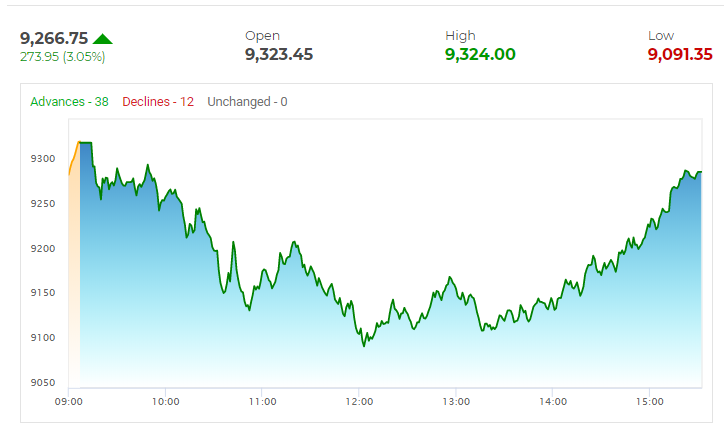
Task: Select the Unchanged - 0 legend
Action: (x=247, y=102)
